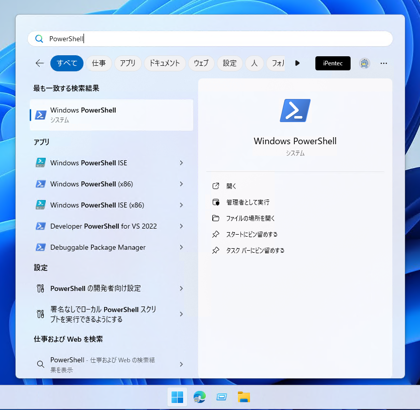Select the partially visible フォルダー filter tab
Viewport: 420px width, 410px height.
tap(276, 63)
